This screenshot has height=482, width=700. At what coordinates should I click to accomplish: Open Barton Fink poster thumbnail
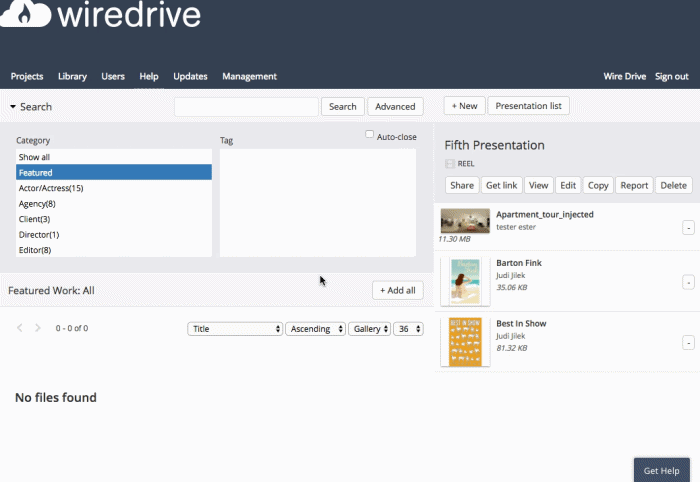[465, 282]
